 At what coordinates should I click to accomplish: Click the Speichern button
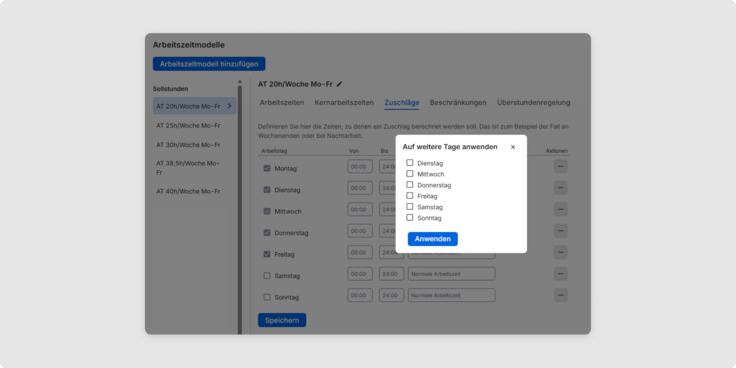tap(282, 320)
